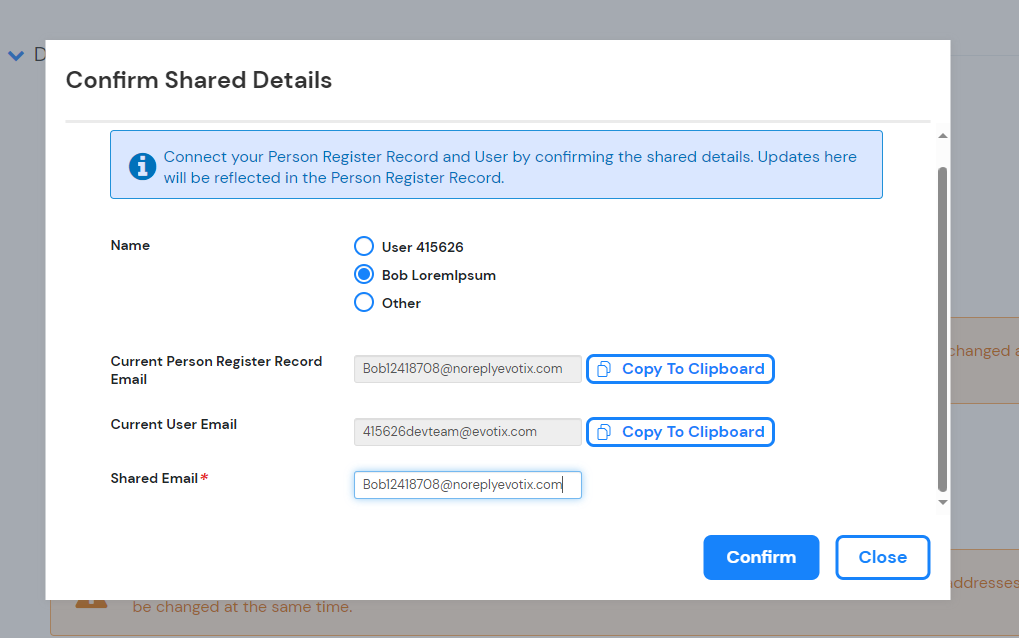Click the blue info icon in the banner
Screen dimensions: 1019x638
click(142, 166)
